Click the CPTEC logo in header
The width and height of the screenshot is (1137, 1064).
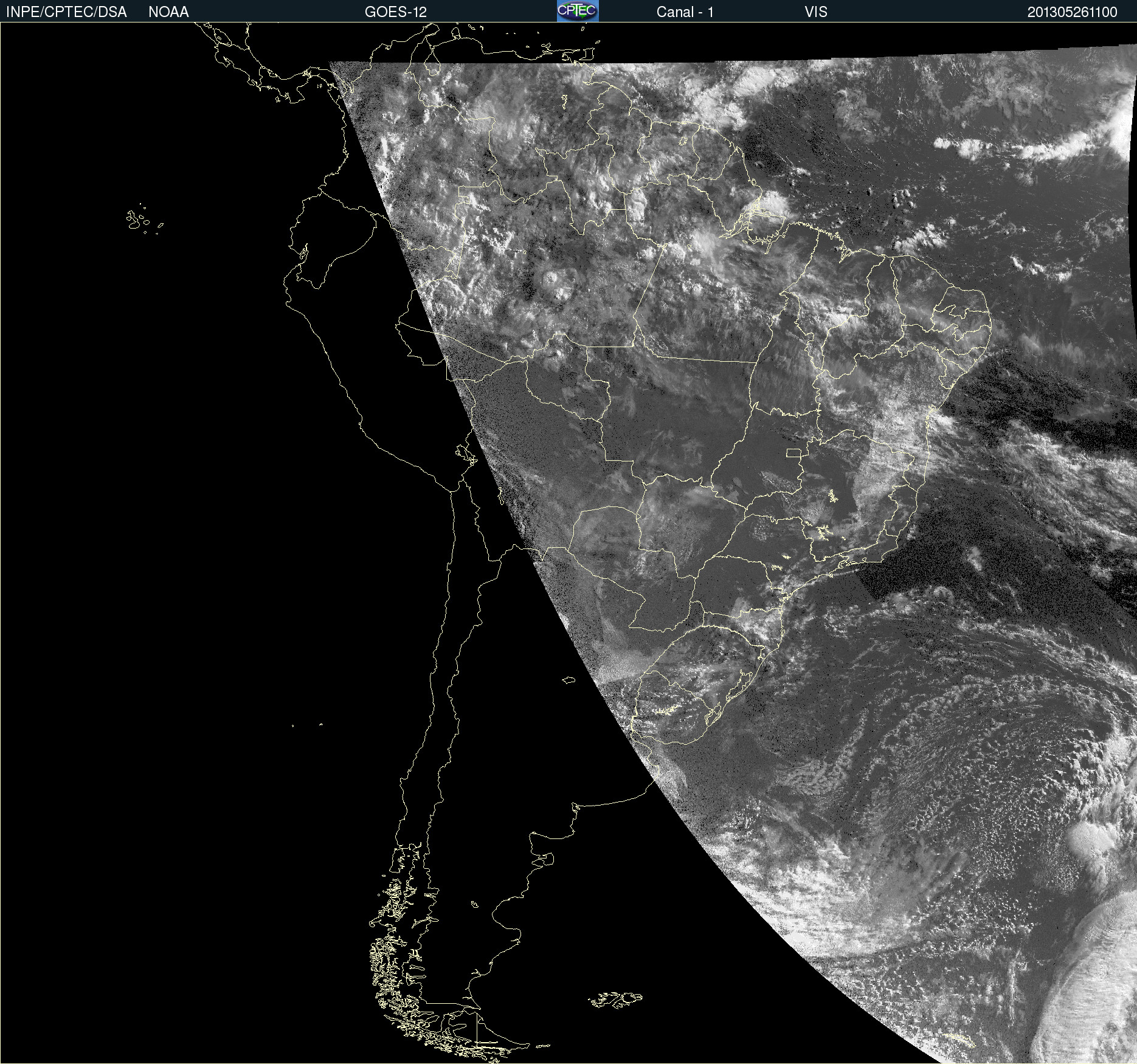578,11
